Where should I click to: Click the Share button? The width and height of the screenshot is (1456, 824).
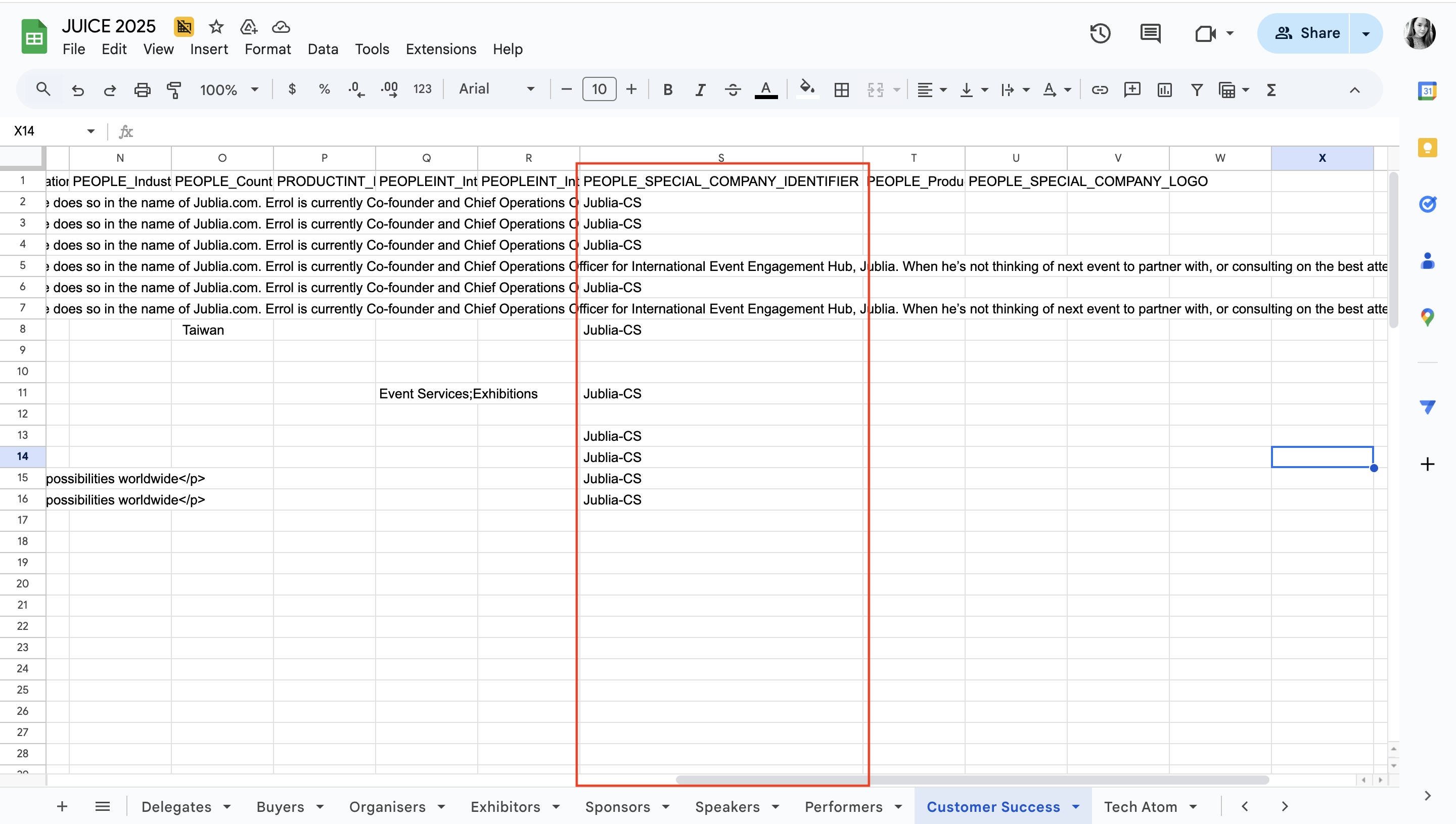pyautogui.click(x=1307, y=33)
